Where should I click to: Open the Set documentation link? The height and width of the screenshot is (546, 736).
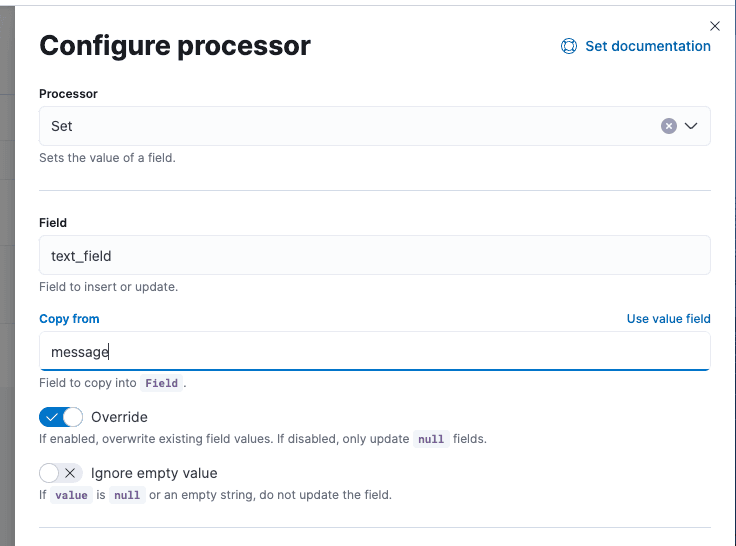(x=647, y=46)
